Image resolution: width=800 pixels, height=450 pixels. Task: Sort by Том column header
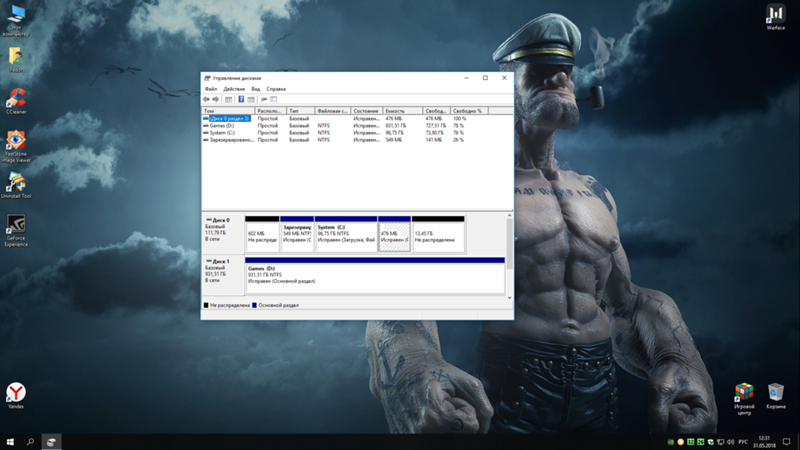[x=228, y=111]
